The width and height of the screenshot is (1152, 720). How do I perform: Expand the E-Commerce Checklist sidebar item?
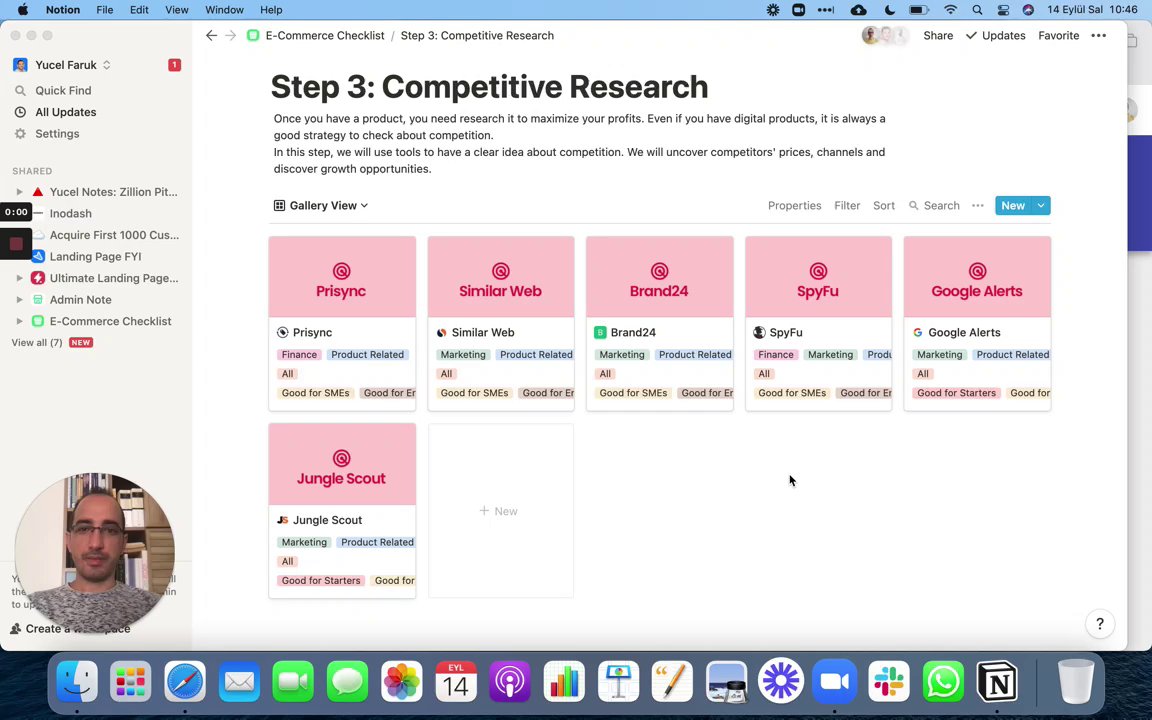20,321
